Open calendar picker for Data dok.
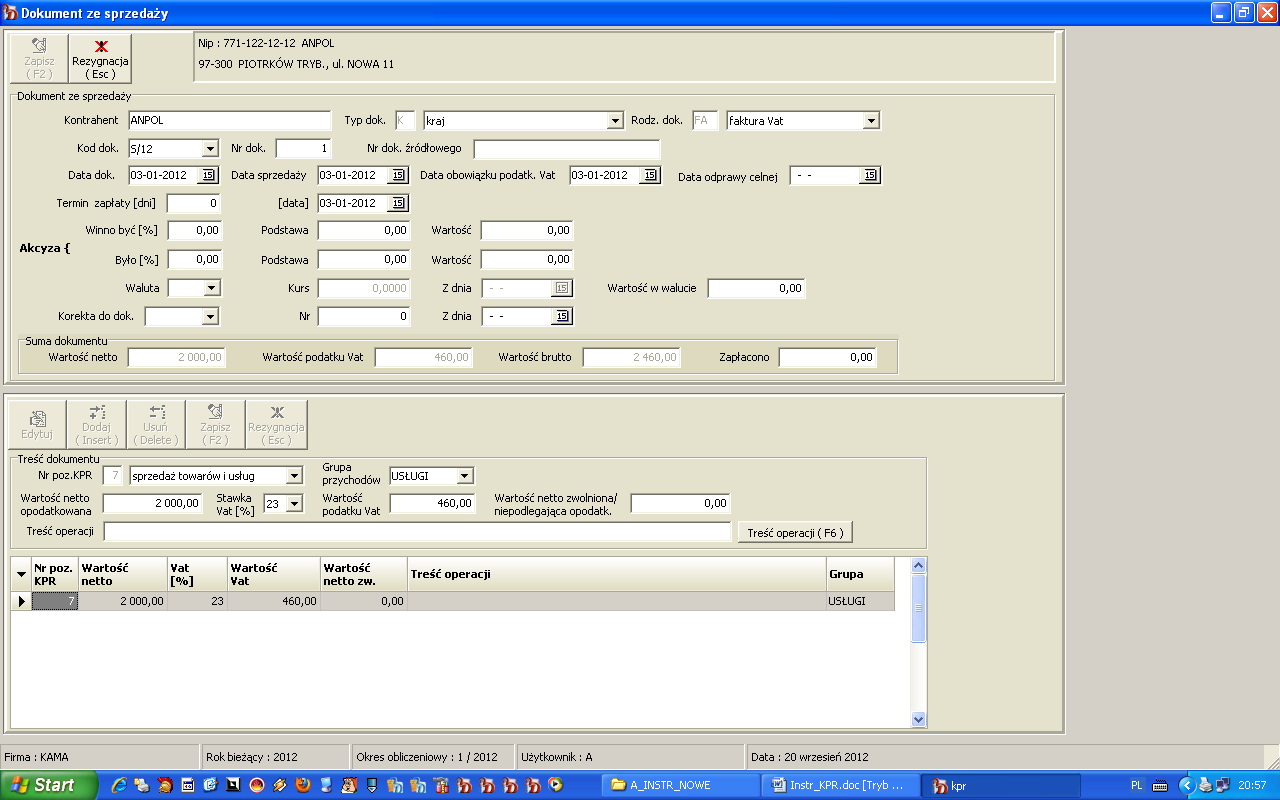1280x800 pixels. (x=207, y=175)
